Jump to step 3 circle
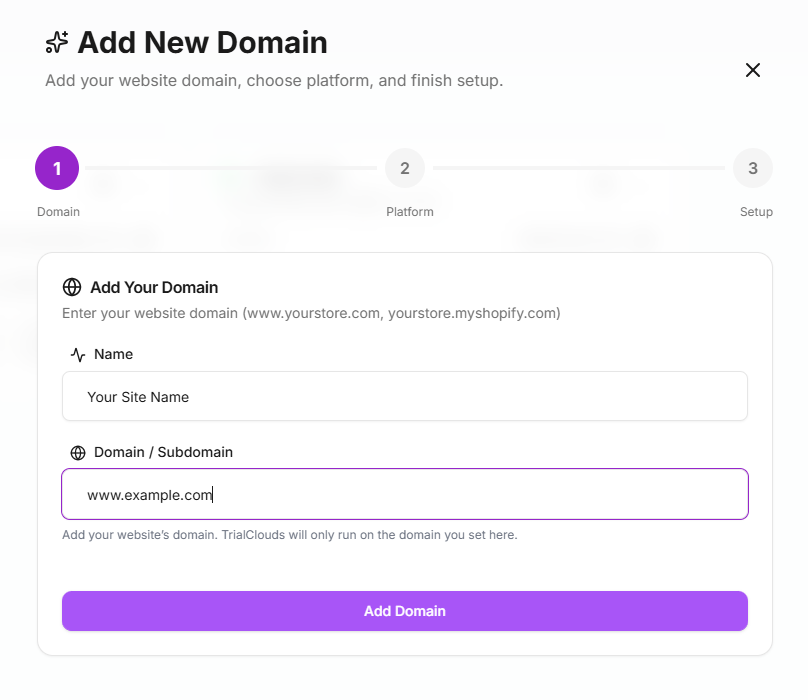 (x=752, y=168)
